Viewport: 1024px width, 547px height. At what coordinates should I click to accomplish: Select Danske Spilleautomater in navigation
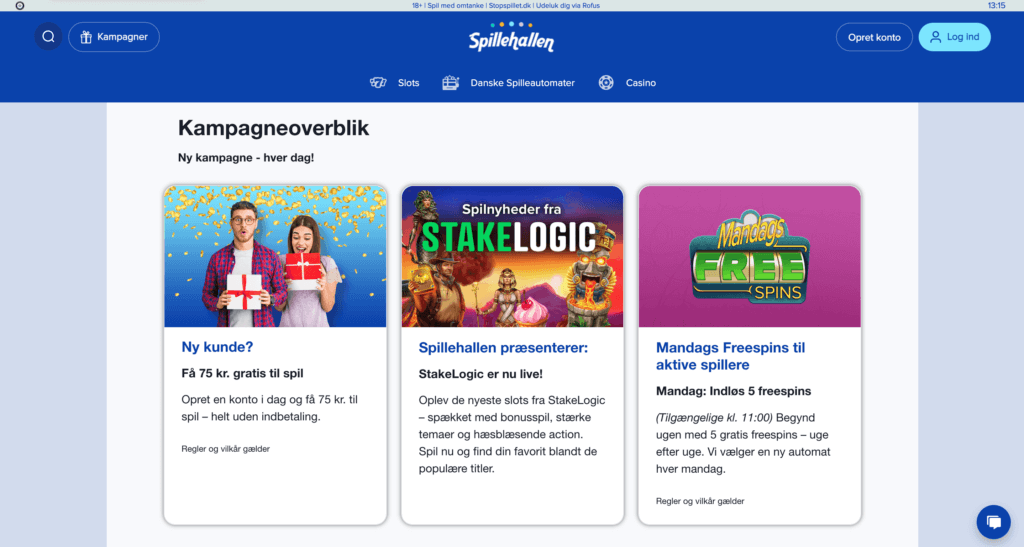[x=522, y=83]
